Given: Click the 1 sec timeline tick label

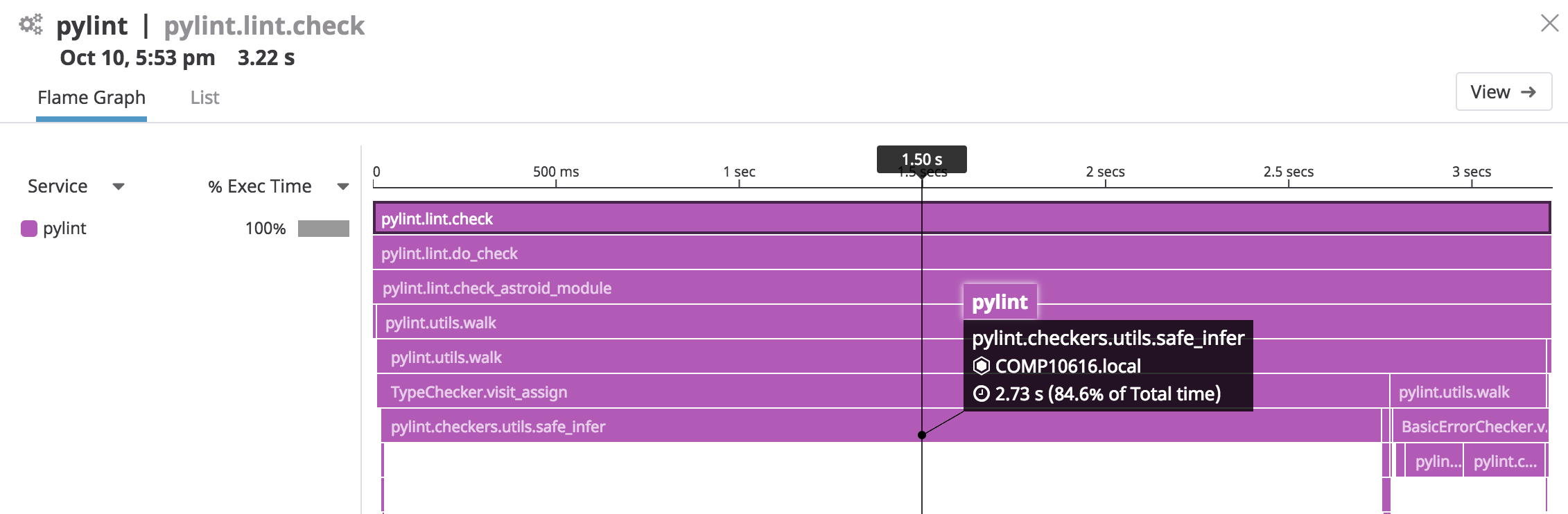Looking at the screenshot, I should (x=739, y=171).
